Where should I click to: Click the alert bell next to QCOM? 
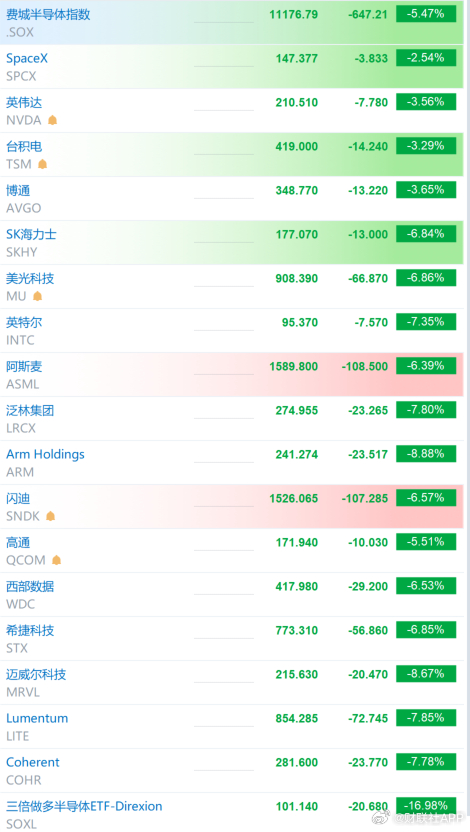57,560
